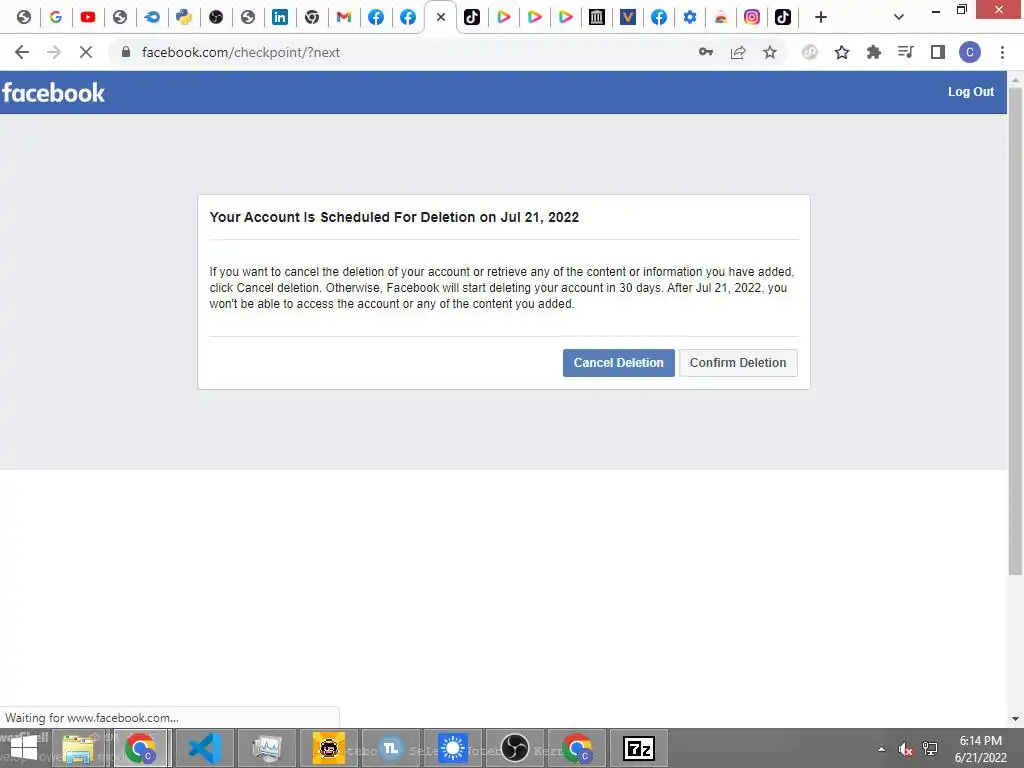Switch to the Instagram tab
The image size is (1024, 768).
tap(752, 17)
